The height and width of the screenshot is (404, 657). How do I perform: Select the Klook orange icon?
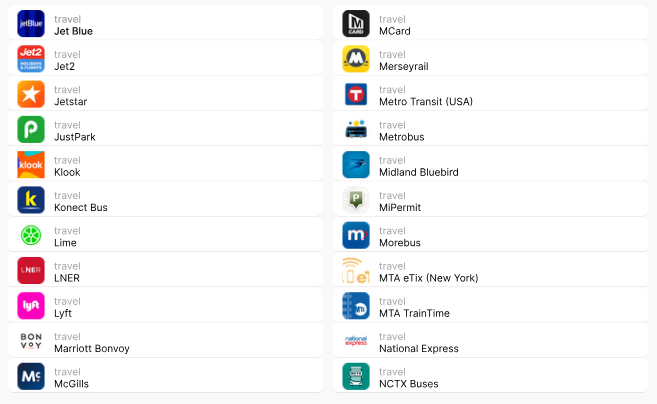31,165
